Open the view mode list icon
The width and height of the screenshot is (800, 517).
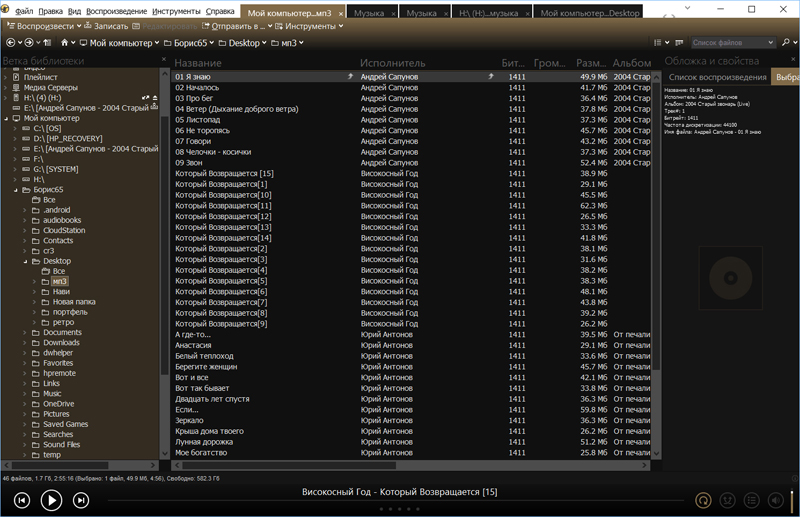(658, 43)
